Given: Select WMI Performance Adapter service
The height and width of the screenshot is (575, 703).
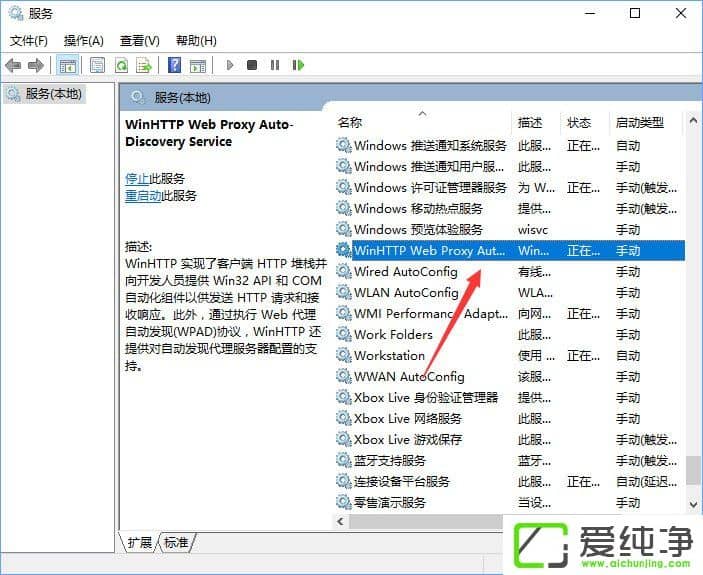Looking at the screenshot, I should 510,314.
